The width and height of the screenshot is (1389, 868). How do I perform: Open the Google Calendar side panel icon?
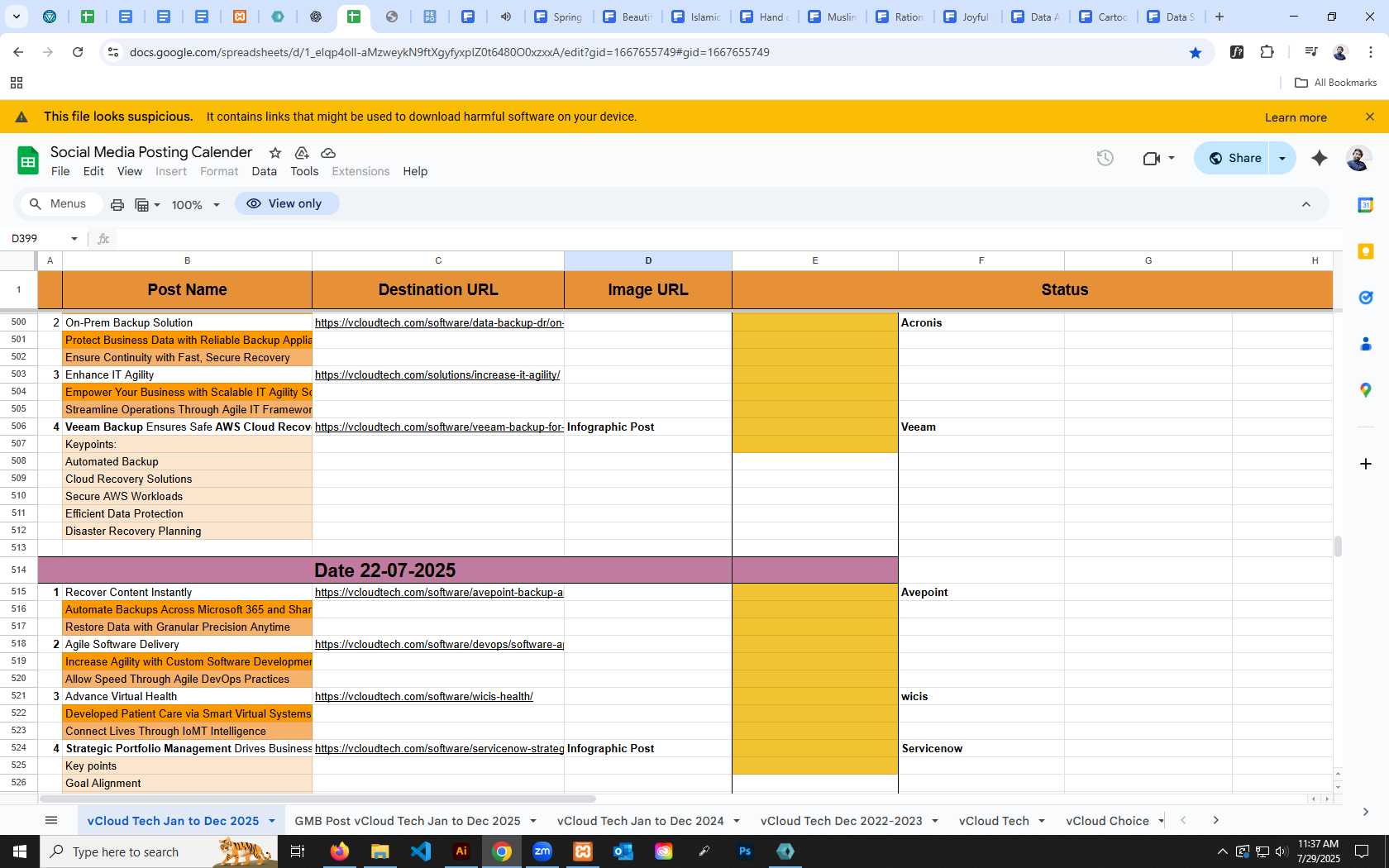tap(1366, 205)
